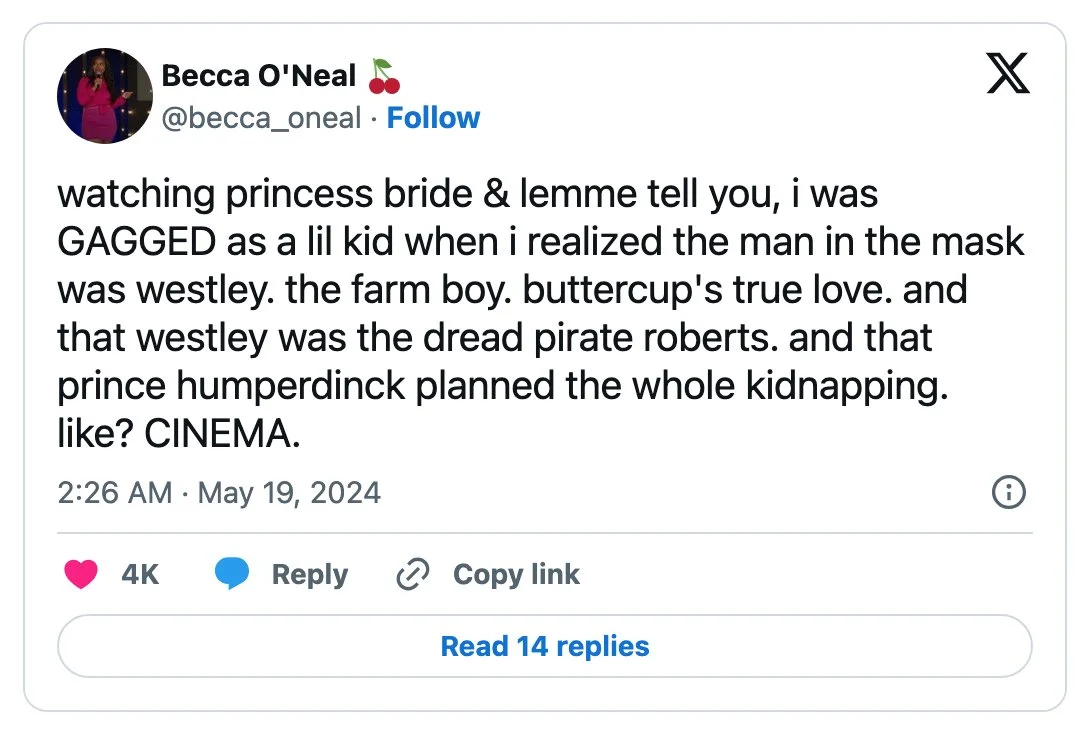The image size is (1084, 730).
Task: Click the 4K like count
Action: tap(140, 574)
